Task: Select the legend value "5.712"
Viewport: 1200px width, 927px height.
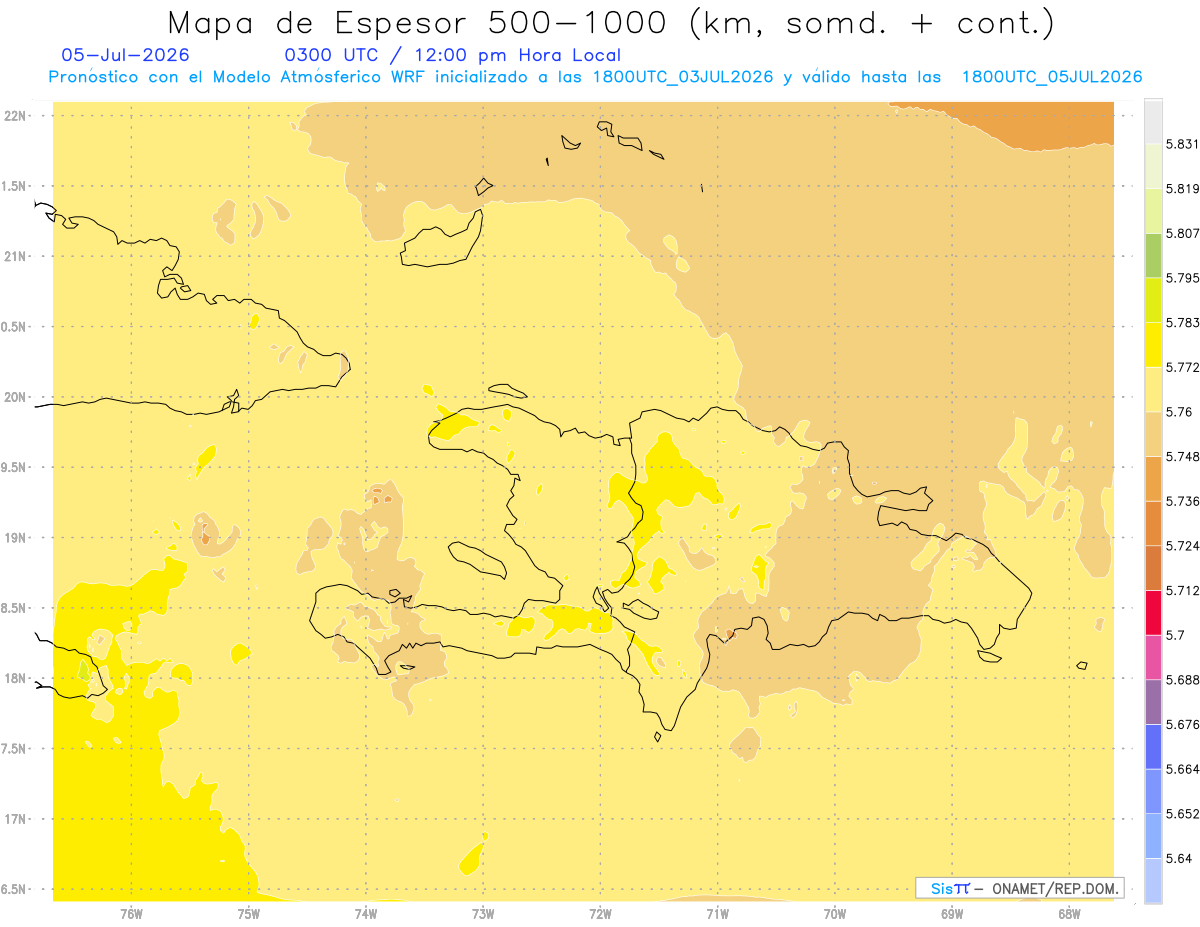Action: coord(1182,591)
